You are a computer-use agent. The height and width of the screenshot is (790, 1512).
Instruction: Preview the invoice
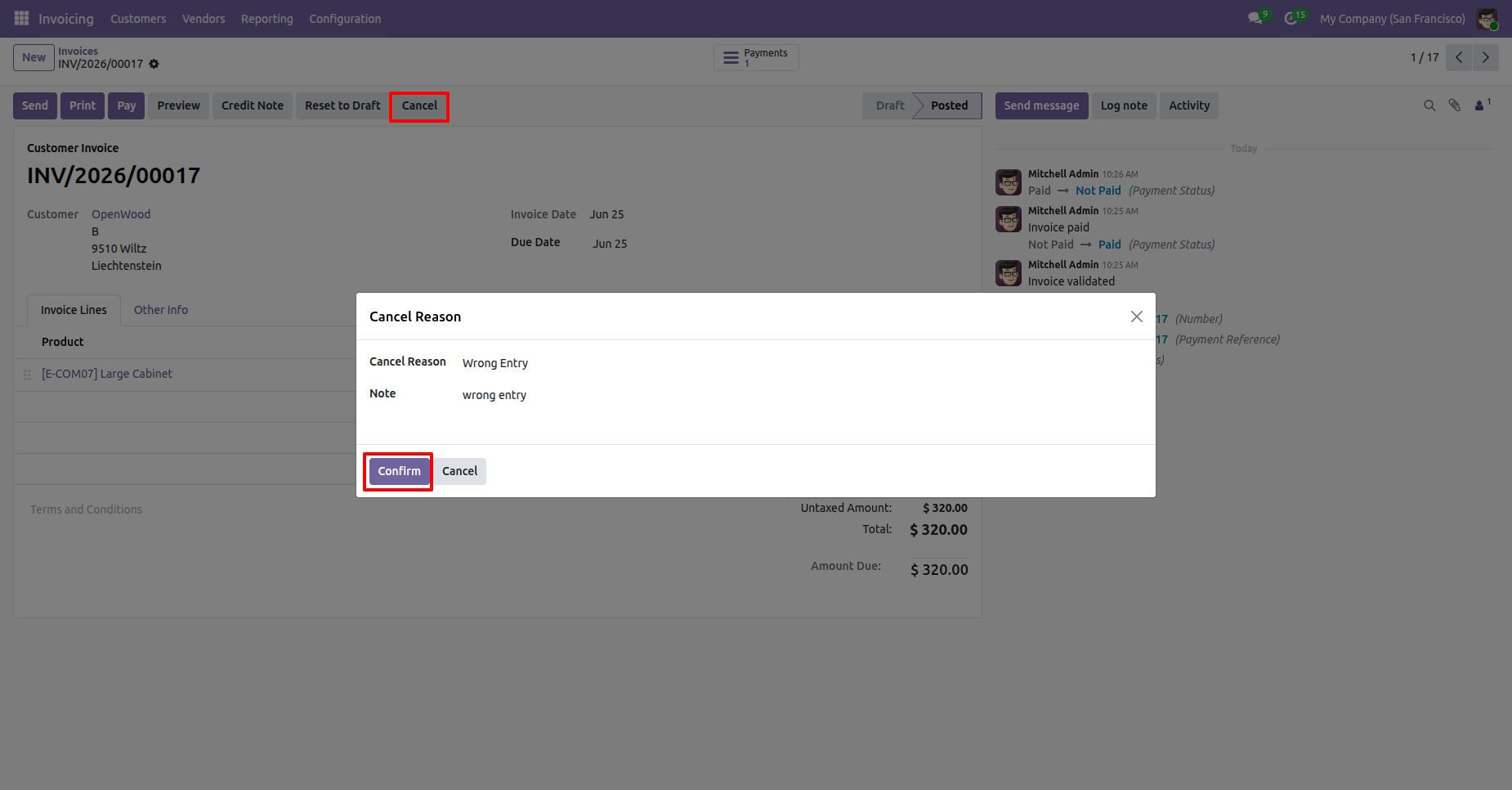coord(179,105)
